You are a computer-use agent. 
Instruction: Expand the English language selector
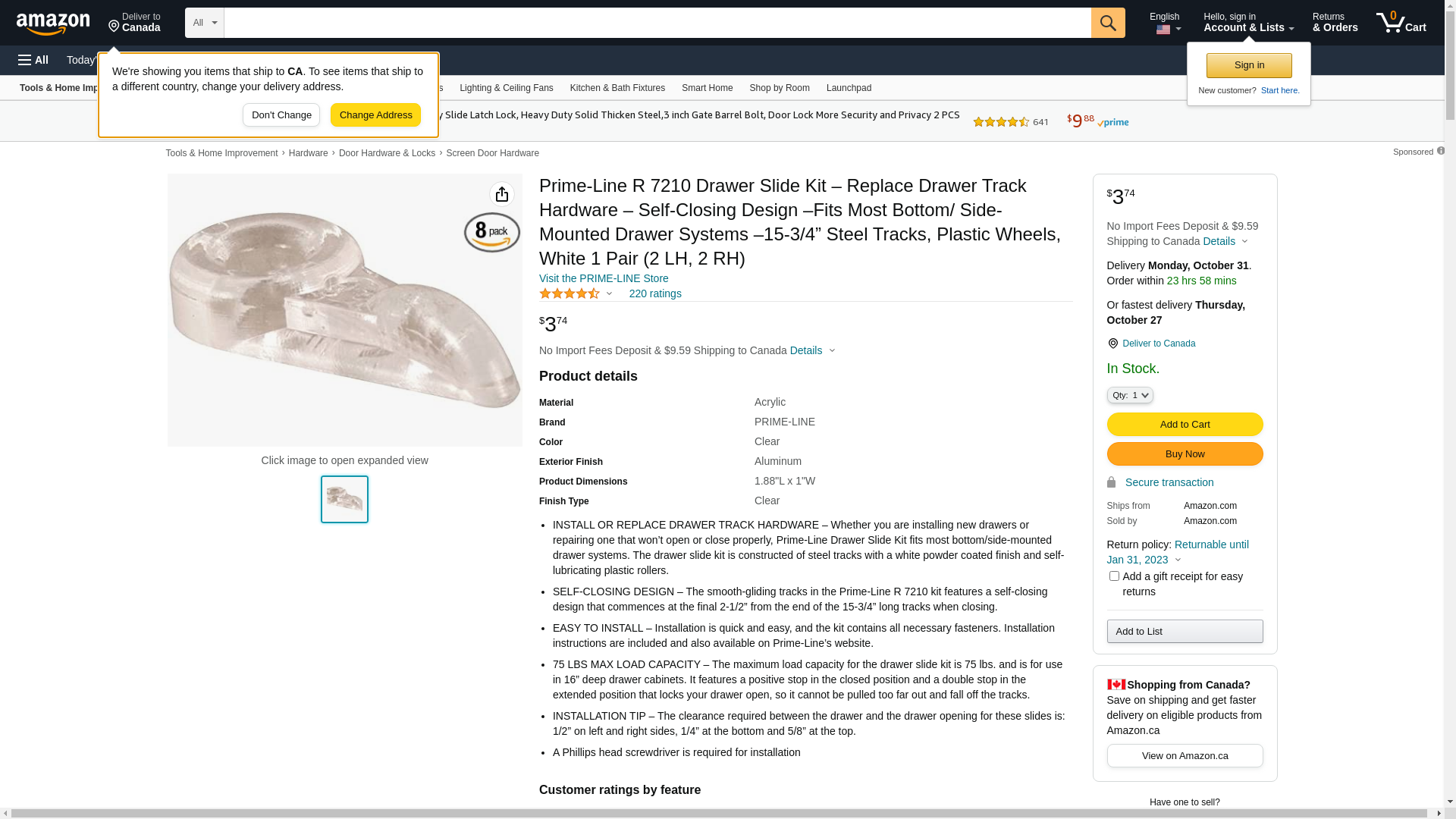(x=1166, y=23)
